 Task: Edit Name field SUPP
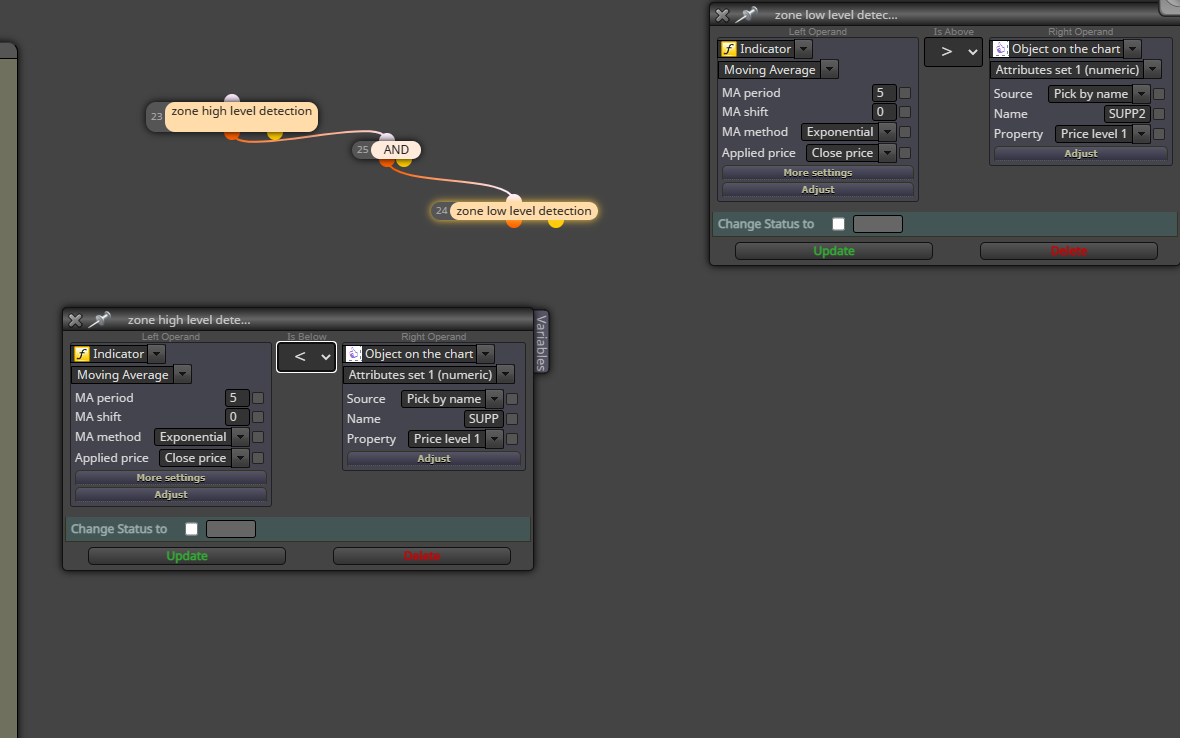(x=482, y=419)
